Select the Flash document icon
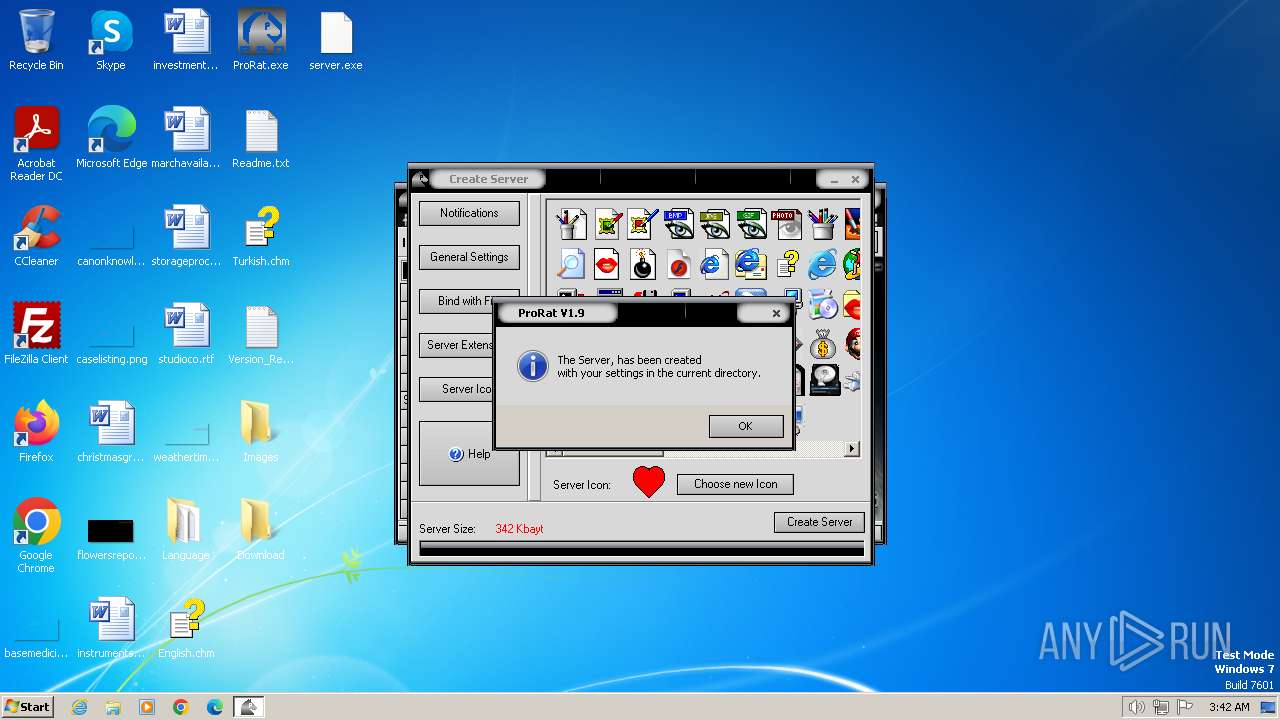 pyautogui.click(x=679, y=264)
